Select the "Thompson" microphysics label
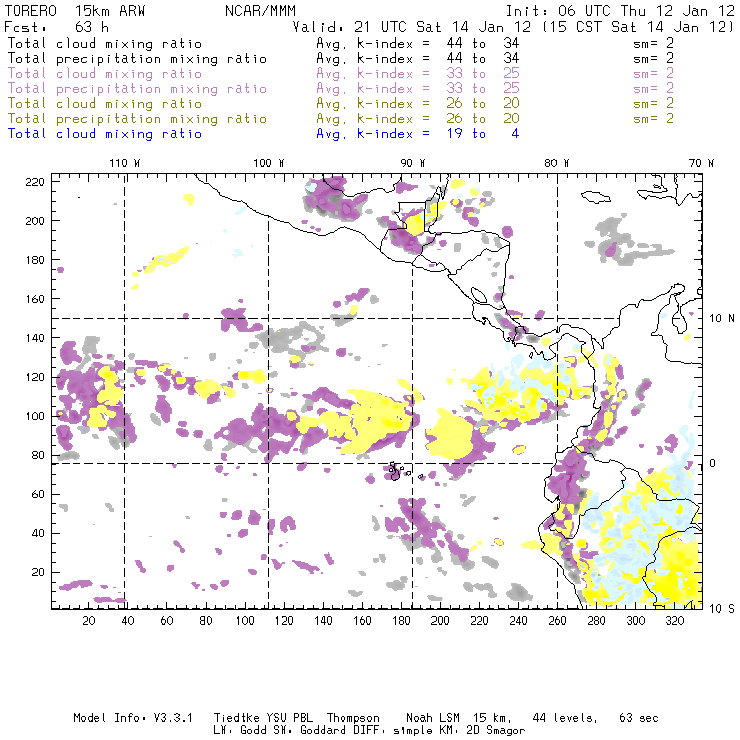The image size is (740, 740). (353, 718)
